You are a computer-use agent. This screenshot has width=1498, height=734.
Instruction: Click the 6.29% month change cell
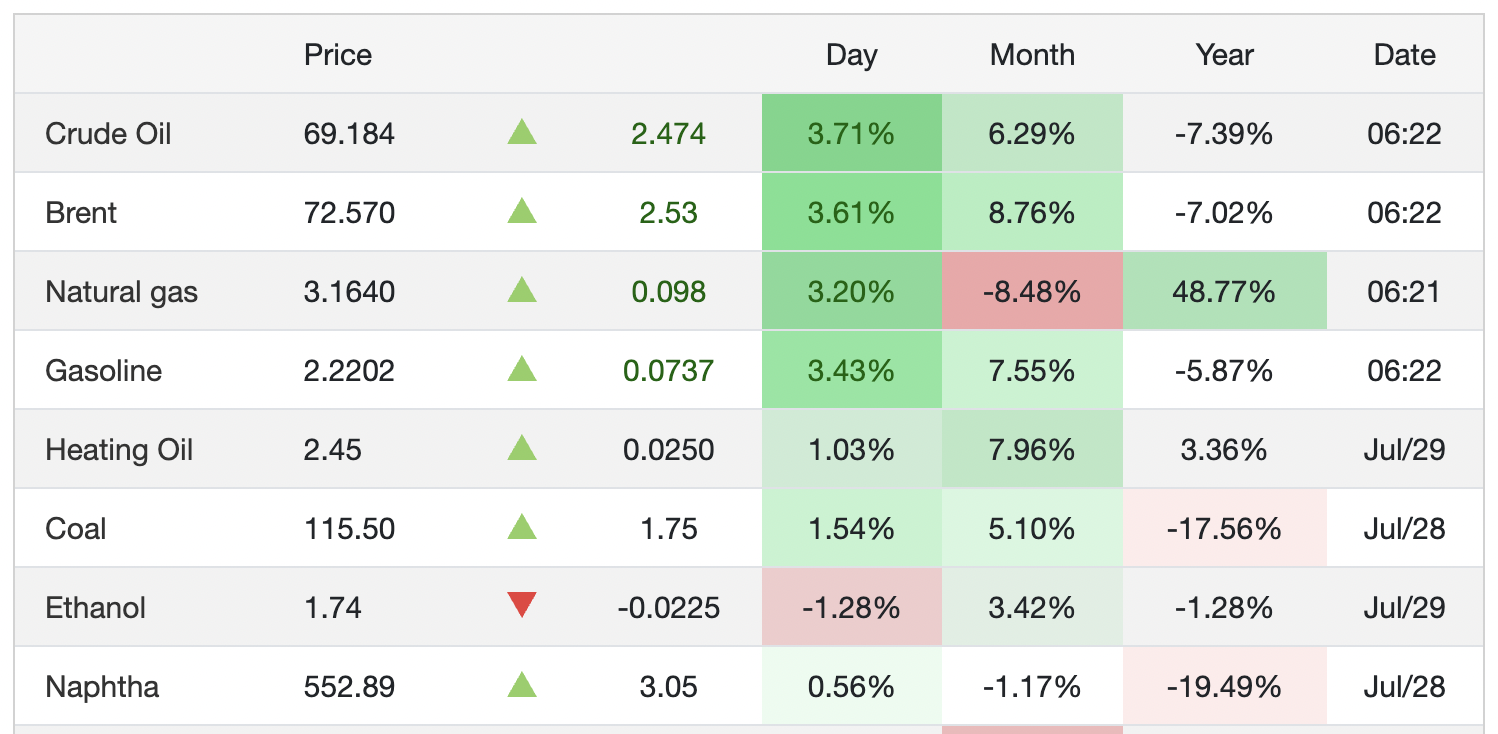pyautogui.click(x=1033, y=133)
